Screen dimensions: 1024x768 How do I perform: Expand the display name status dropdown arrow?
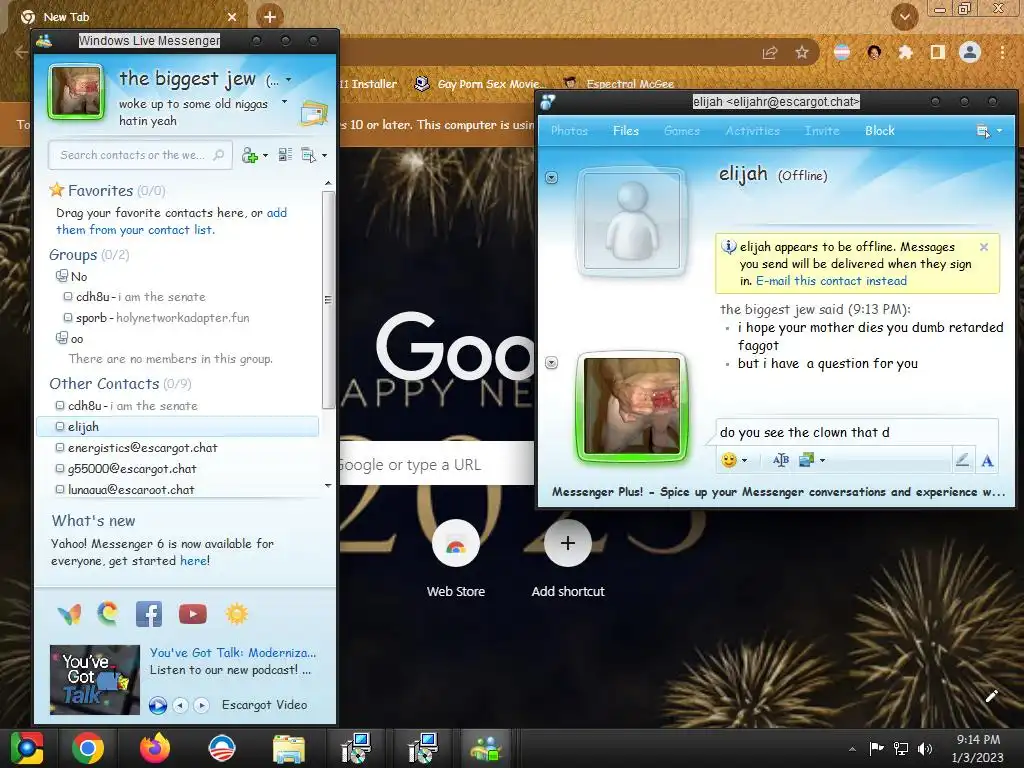[x=289, y=80]
